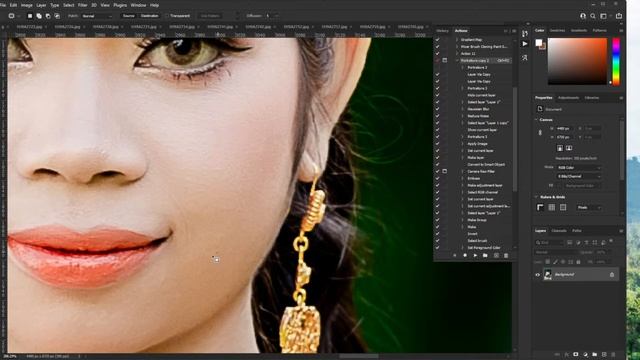
Task: Toggle dialog box for Camera Raw Filter
Action: pyautogui.click(x=445, y=171)
